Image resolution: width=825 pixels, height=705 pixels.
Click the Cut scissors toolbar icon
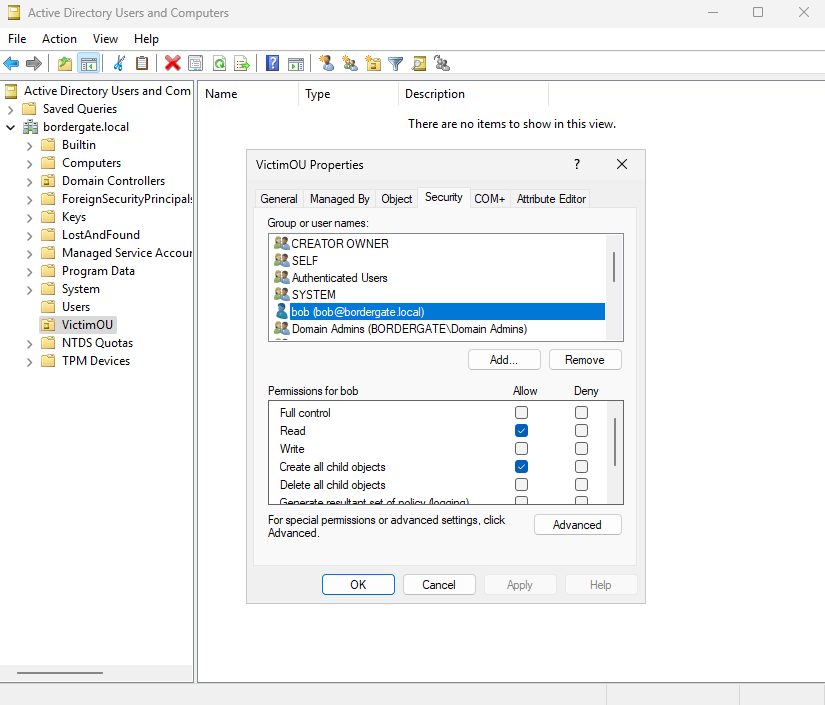point(118,63)
